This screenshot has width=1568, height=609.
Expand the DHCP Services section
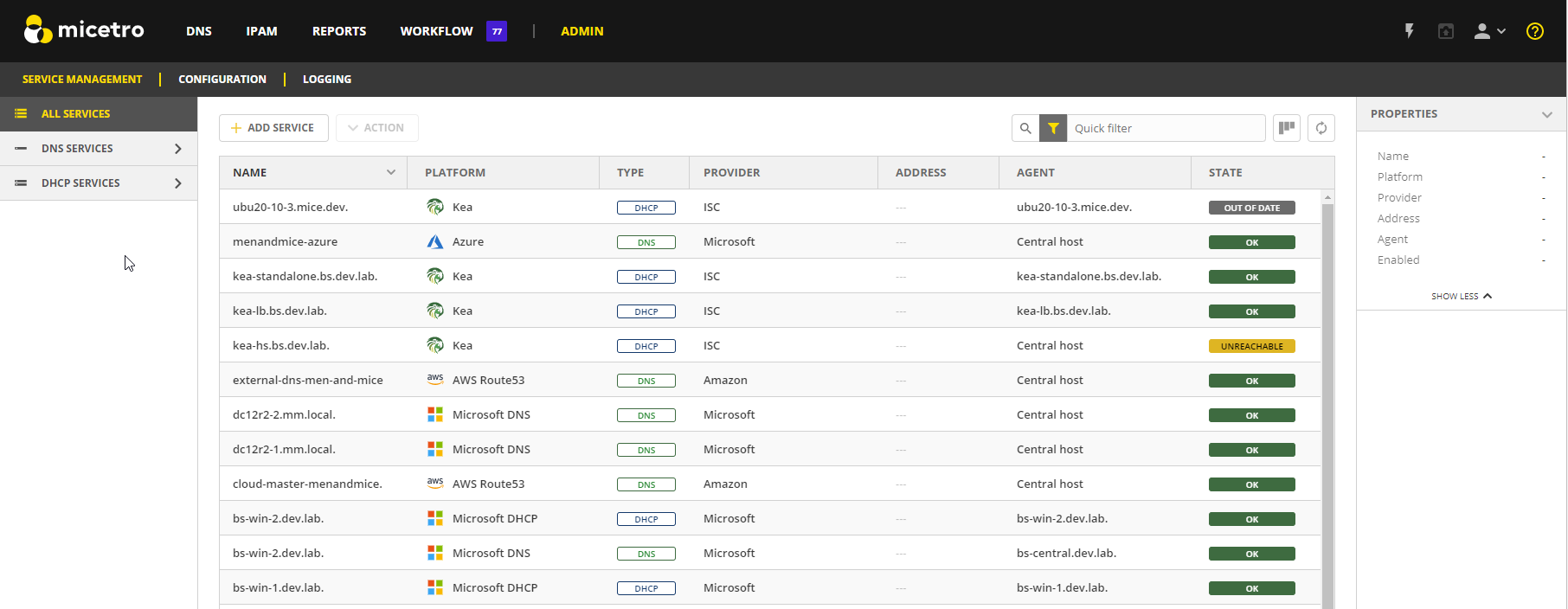pos(178,183)
